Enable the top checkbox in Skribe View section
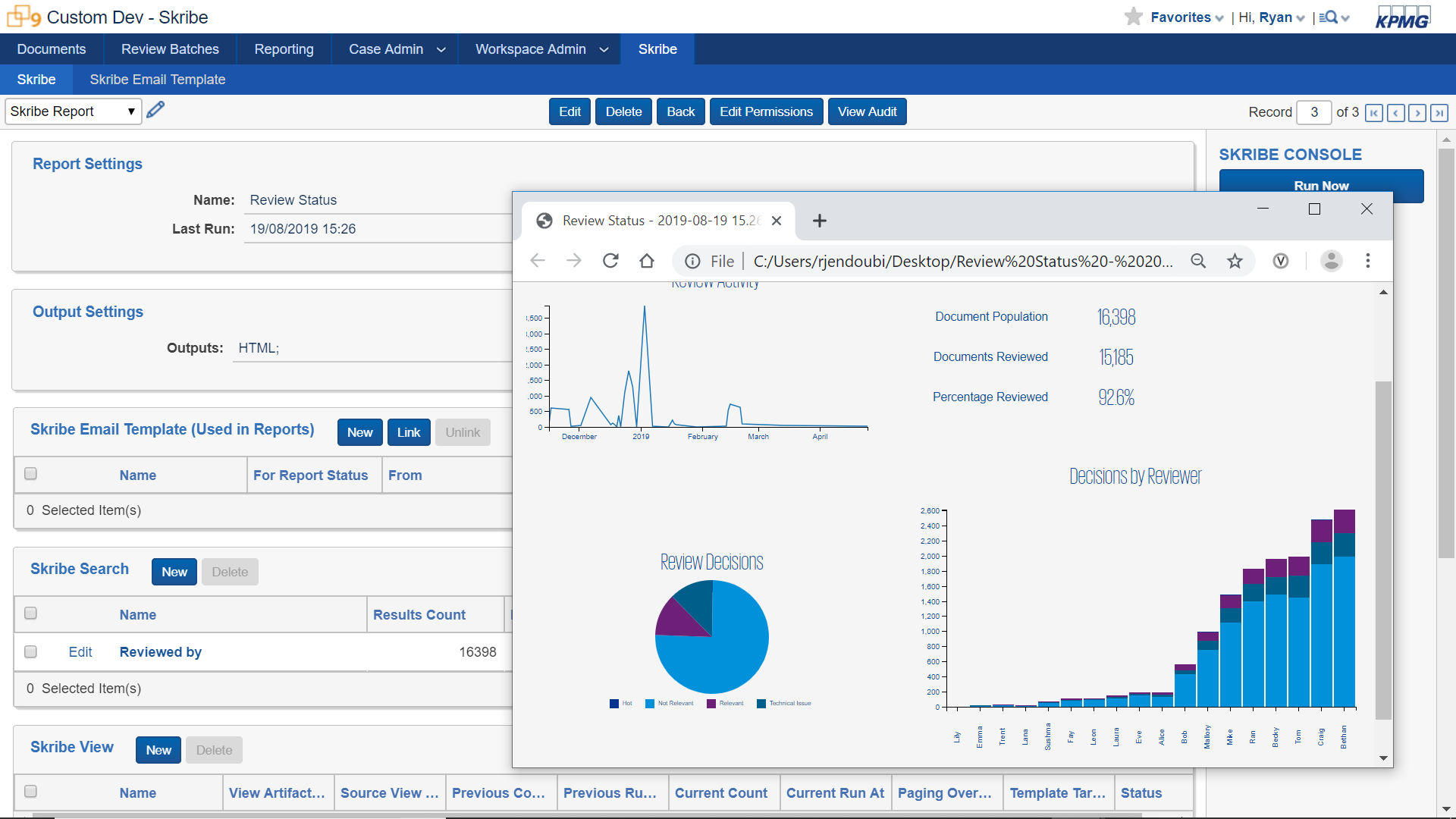This screenshot has height=819, width=1456. click(x=31, y=791)
